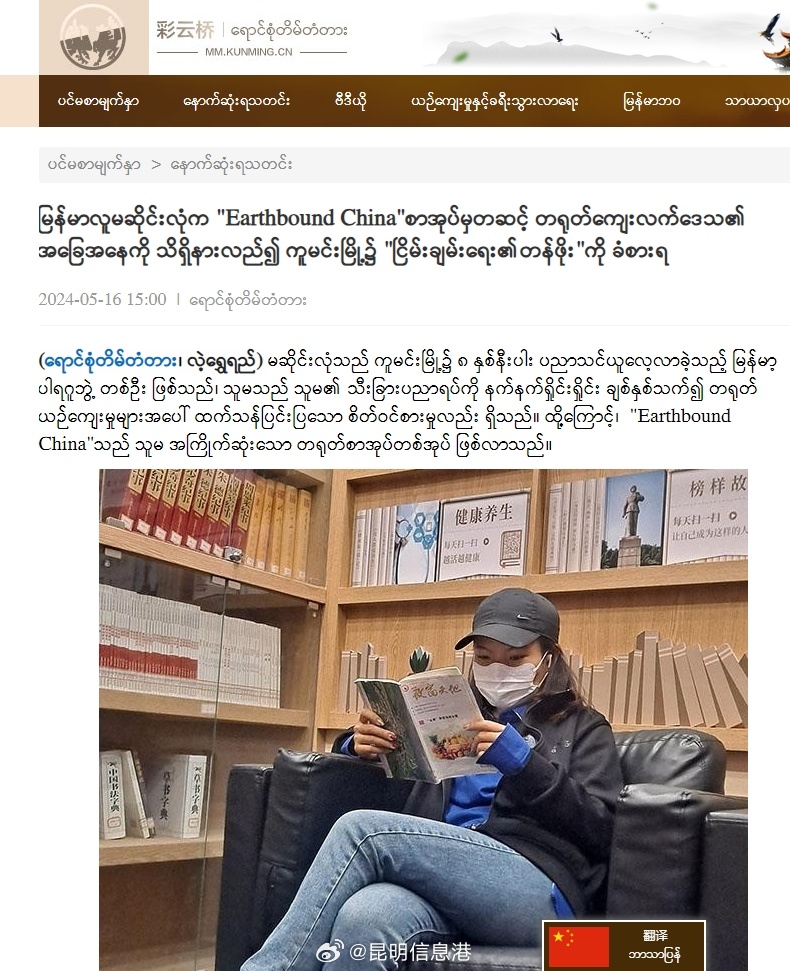Click the 2024-05-16 15:00 publish date
The height and width of the screenshot is (971, 790).
102,300
